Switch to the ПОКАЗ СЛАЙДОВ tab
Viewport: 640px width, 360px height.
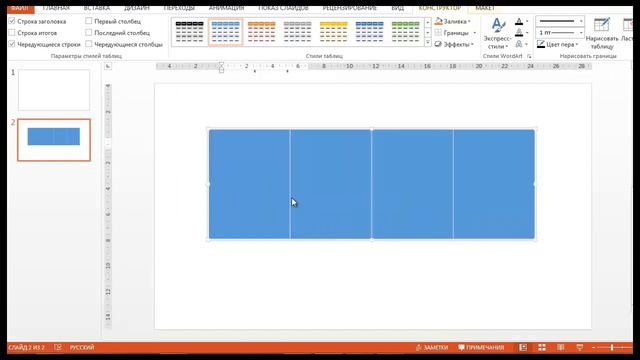283,8
